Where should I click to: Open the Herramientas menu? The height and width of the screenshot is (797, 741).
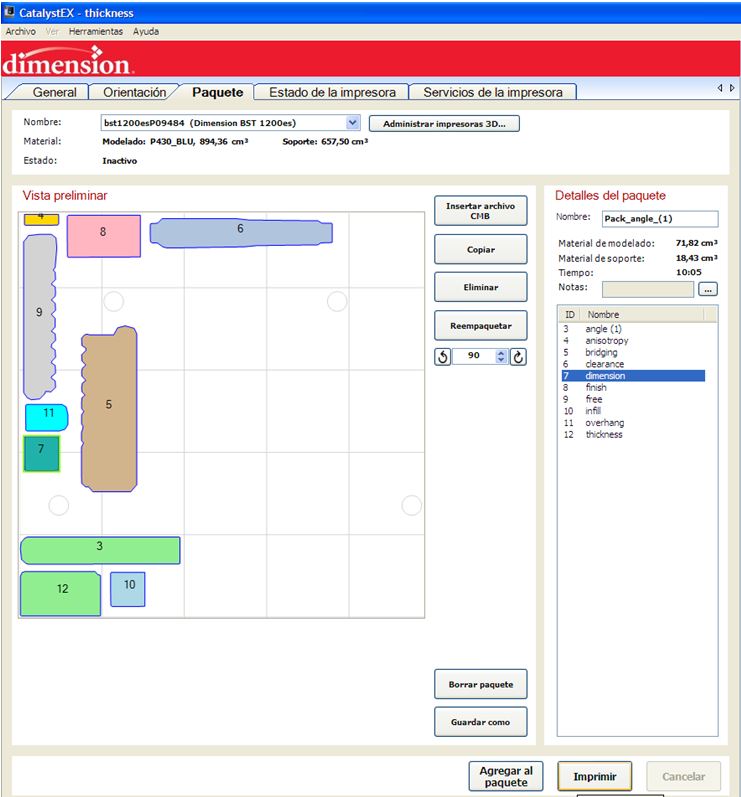pos(96,32)
